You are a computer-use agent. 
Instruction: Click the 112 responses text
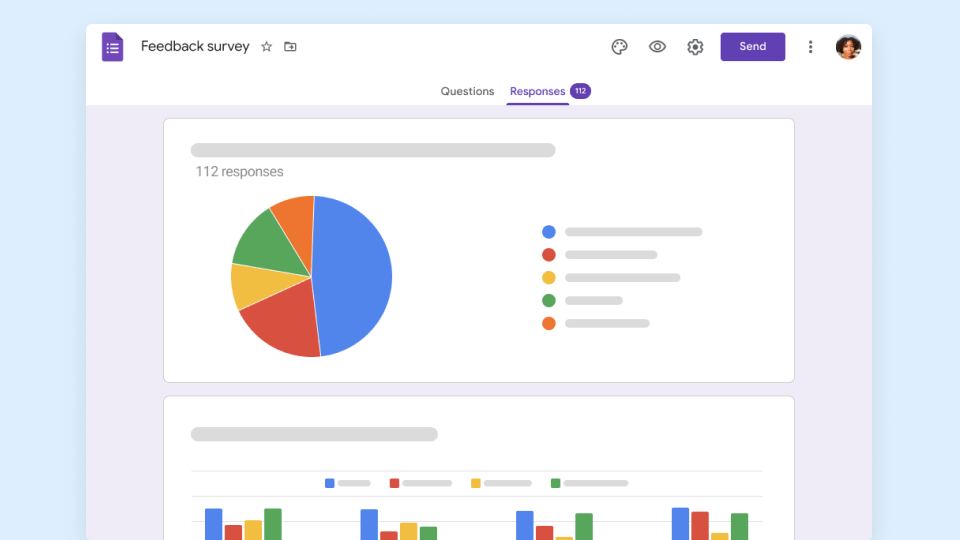[239, 172]
